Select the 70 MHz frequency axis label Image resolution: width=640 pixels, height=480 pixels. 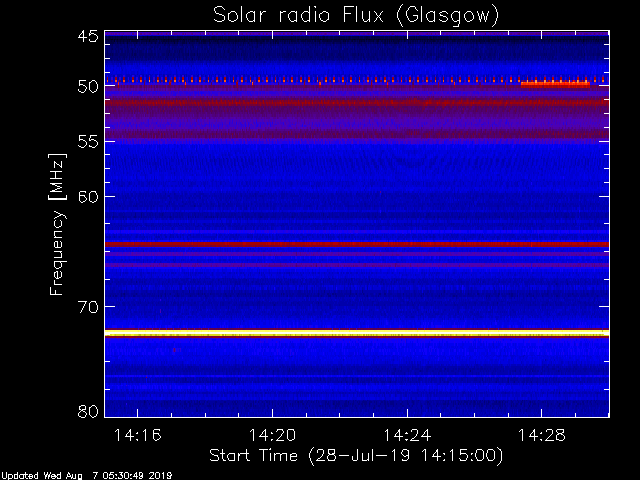(88, 307)
